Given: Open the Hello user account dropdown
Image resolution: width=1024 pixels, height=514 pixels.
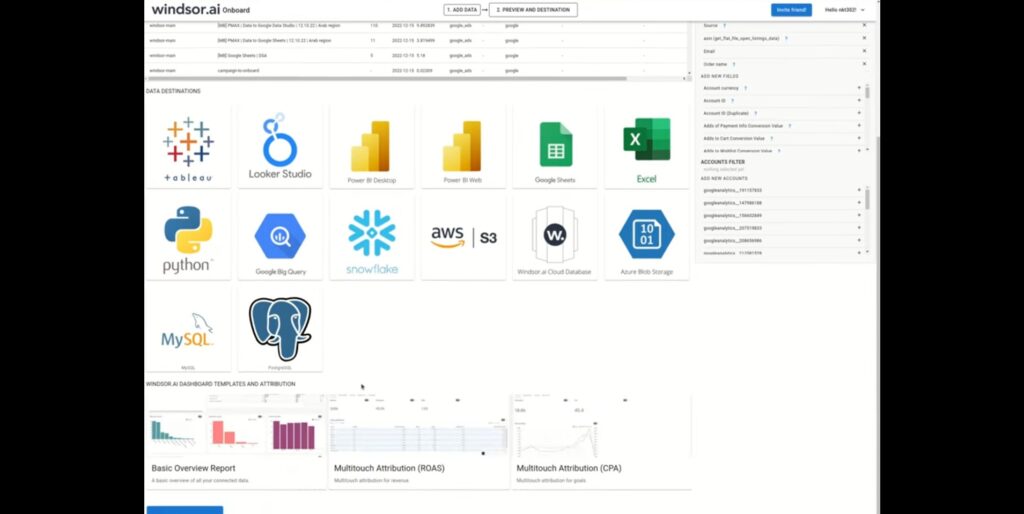Looking at the screenshot, I should pos(844,10).
